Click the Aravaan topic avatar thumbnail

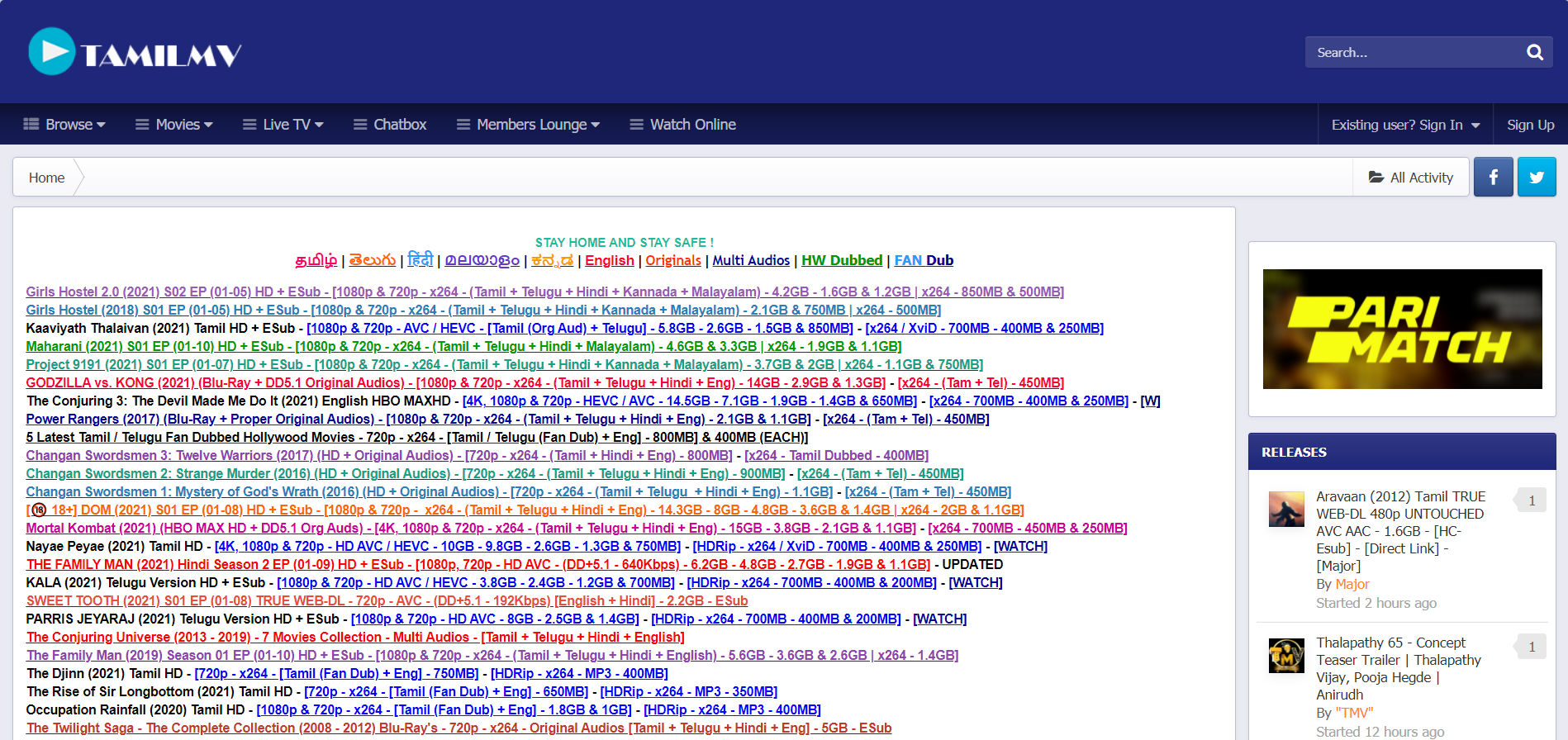click(1286, 509)
